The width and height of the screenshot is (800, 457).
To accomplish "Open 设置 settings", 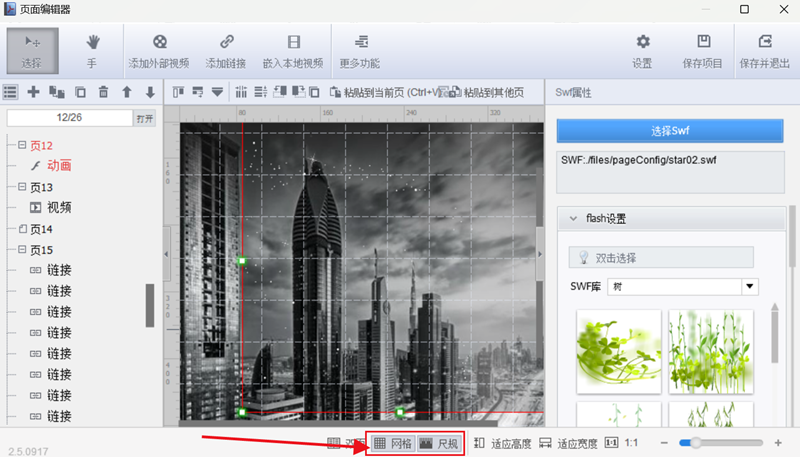I will point(642,51).
